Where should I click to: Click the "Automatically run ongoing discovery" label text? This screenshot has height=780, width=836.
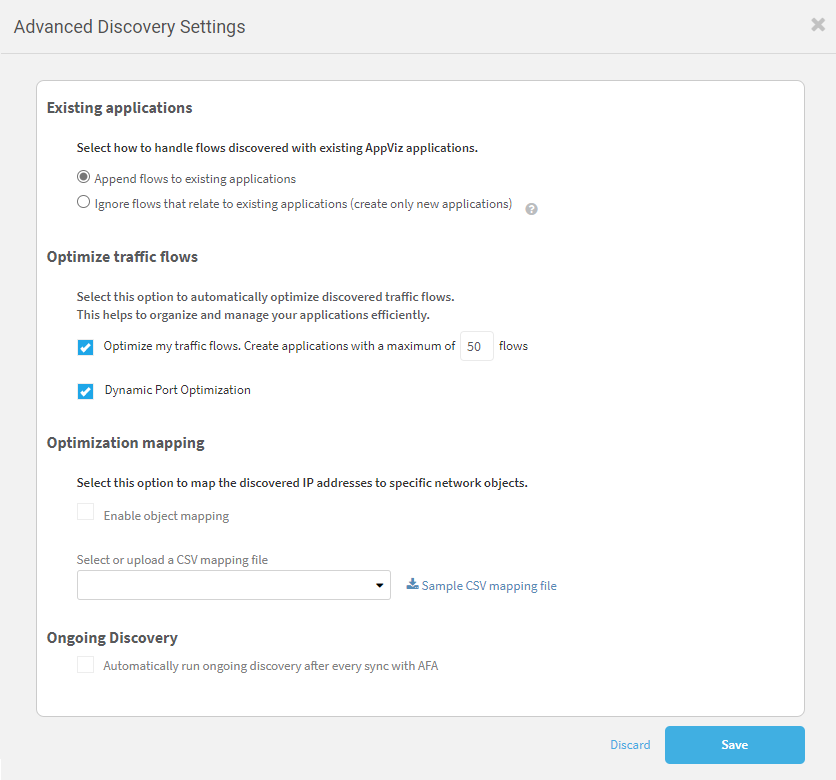pos(270,666)
